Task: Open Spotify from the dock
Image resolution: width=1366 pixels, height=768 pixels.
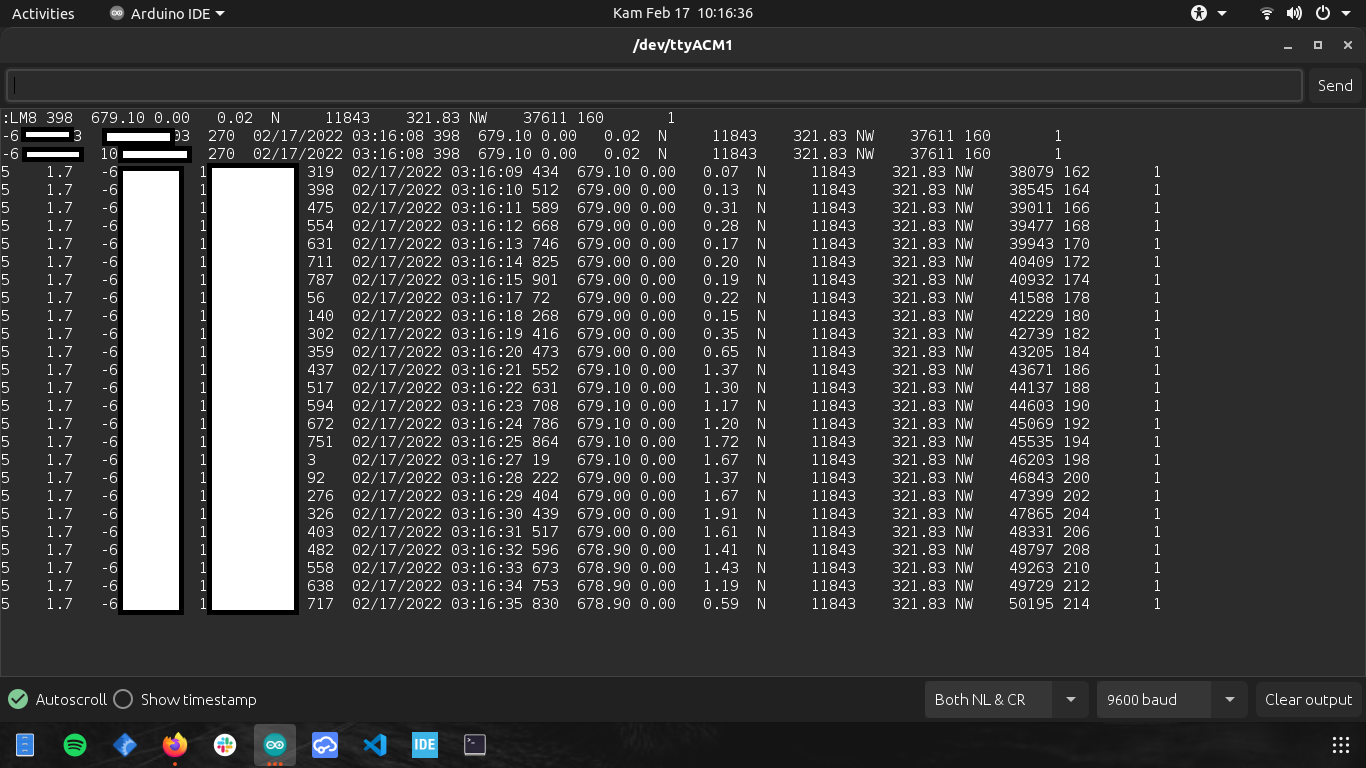Action: coord(75,744)
